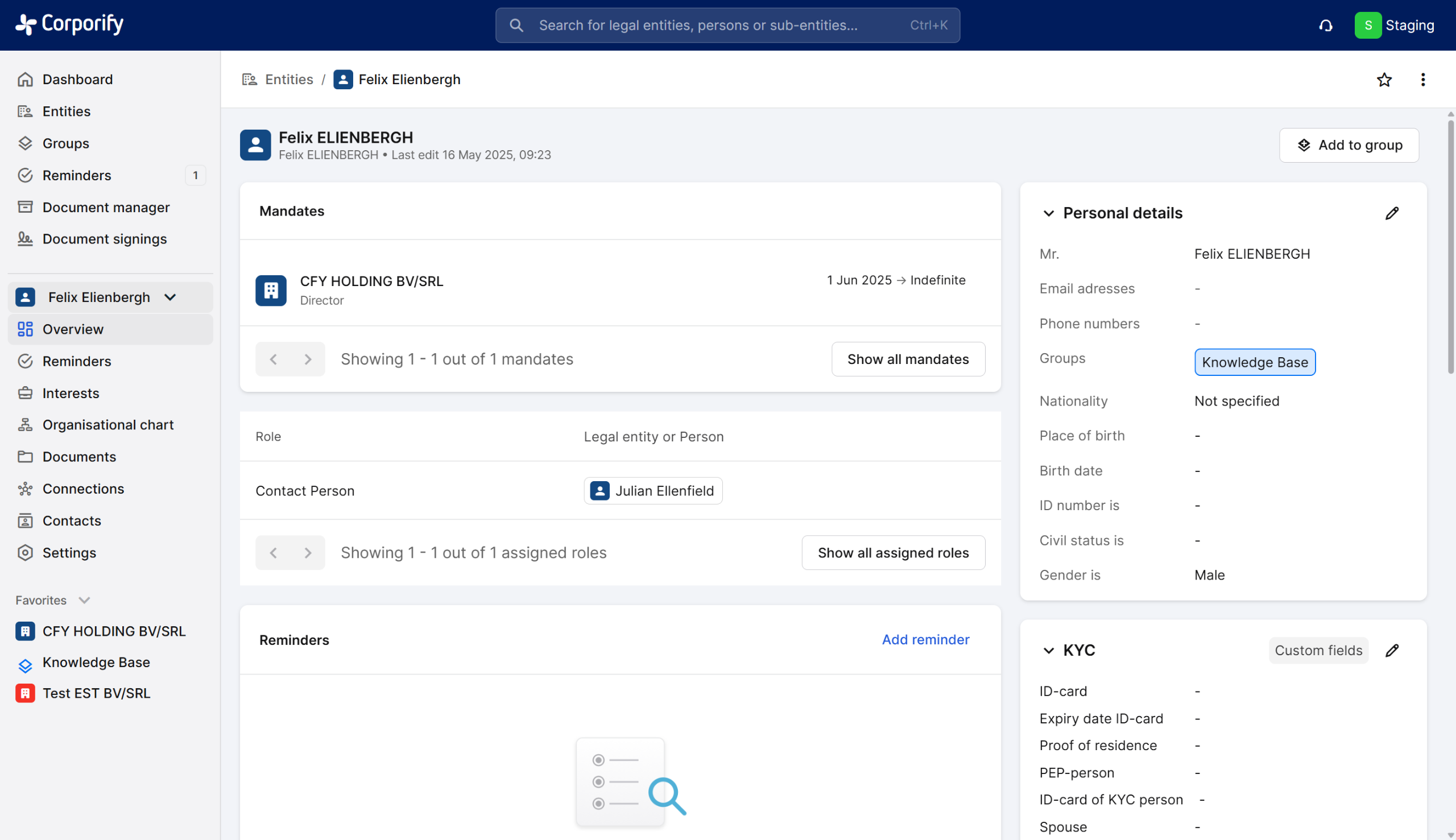
Task: Open Document signings in sidebar
Action: click(105, 239)
